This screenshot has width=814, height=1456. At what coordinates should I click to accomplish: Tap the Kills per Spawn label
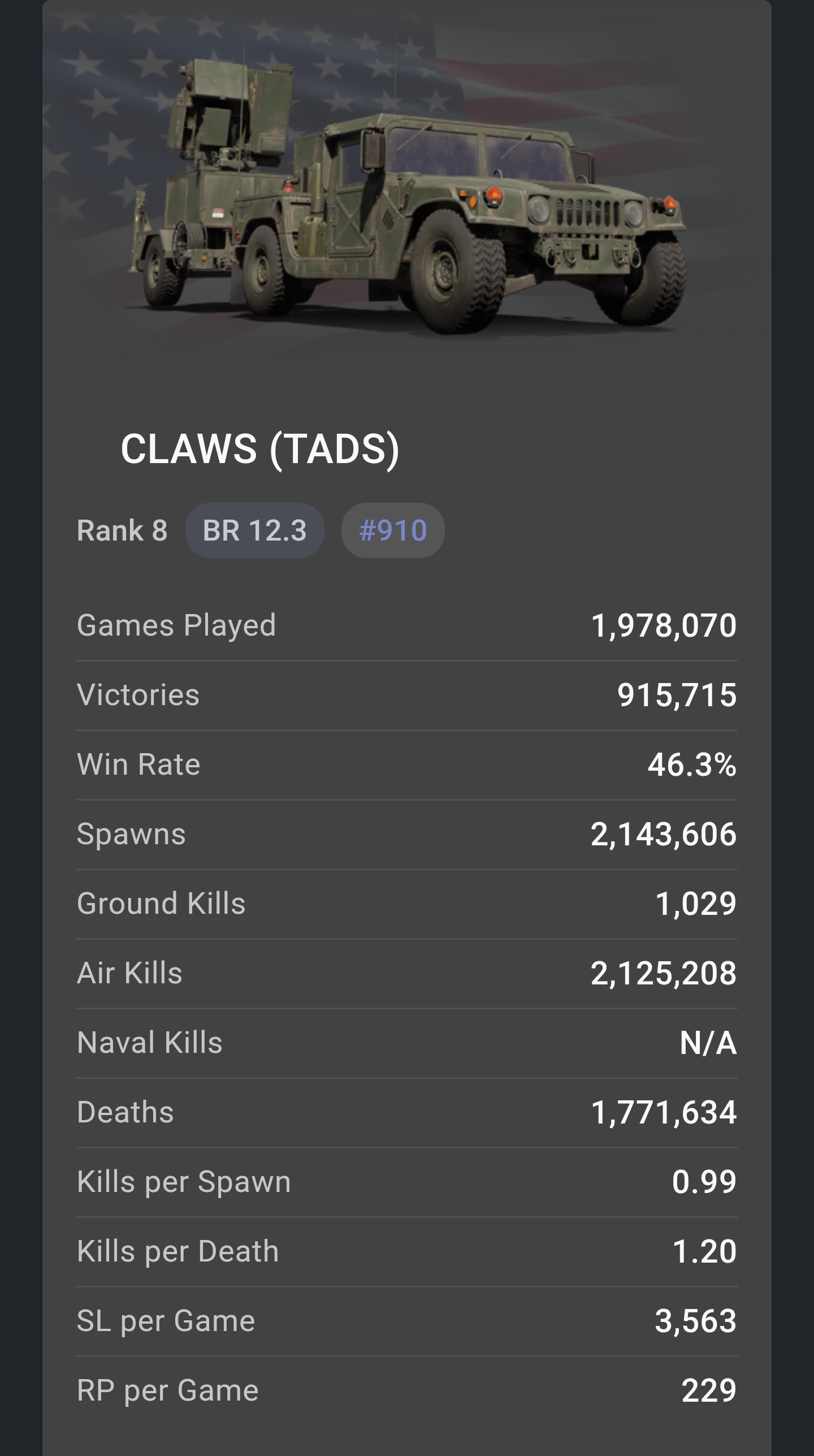pos(184,1182)
